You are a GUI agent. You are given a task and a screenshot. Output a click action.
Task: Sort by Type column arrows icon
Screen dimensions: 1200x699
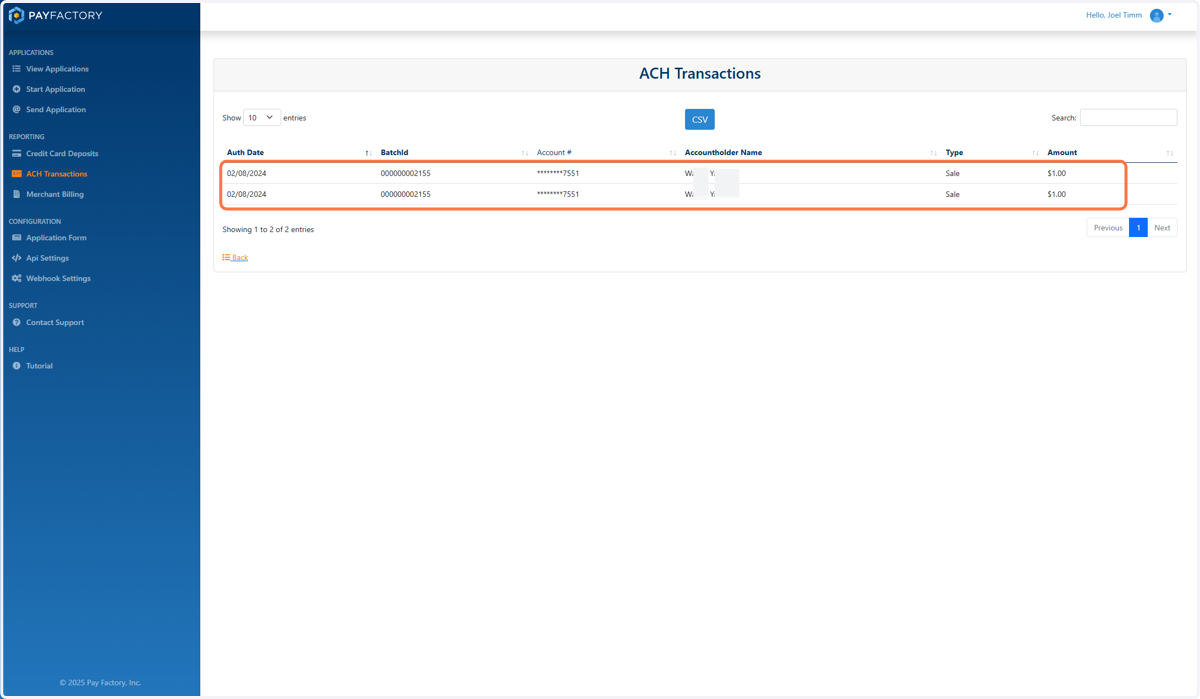click(1035, 153)
